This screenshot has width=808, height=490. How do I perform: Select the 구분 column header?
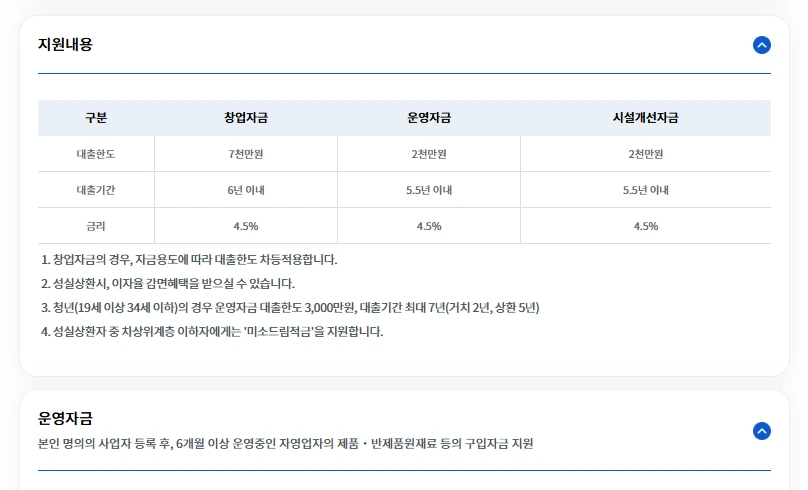[96, 117]
